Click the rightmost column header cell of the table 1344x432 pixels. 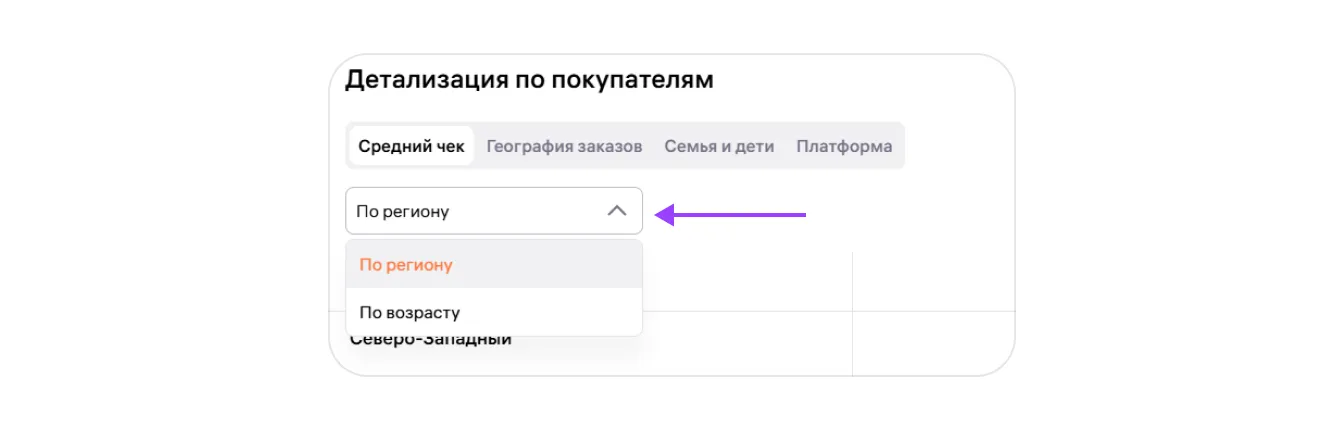click(932, 281)
